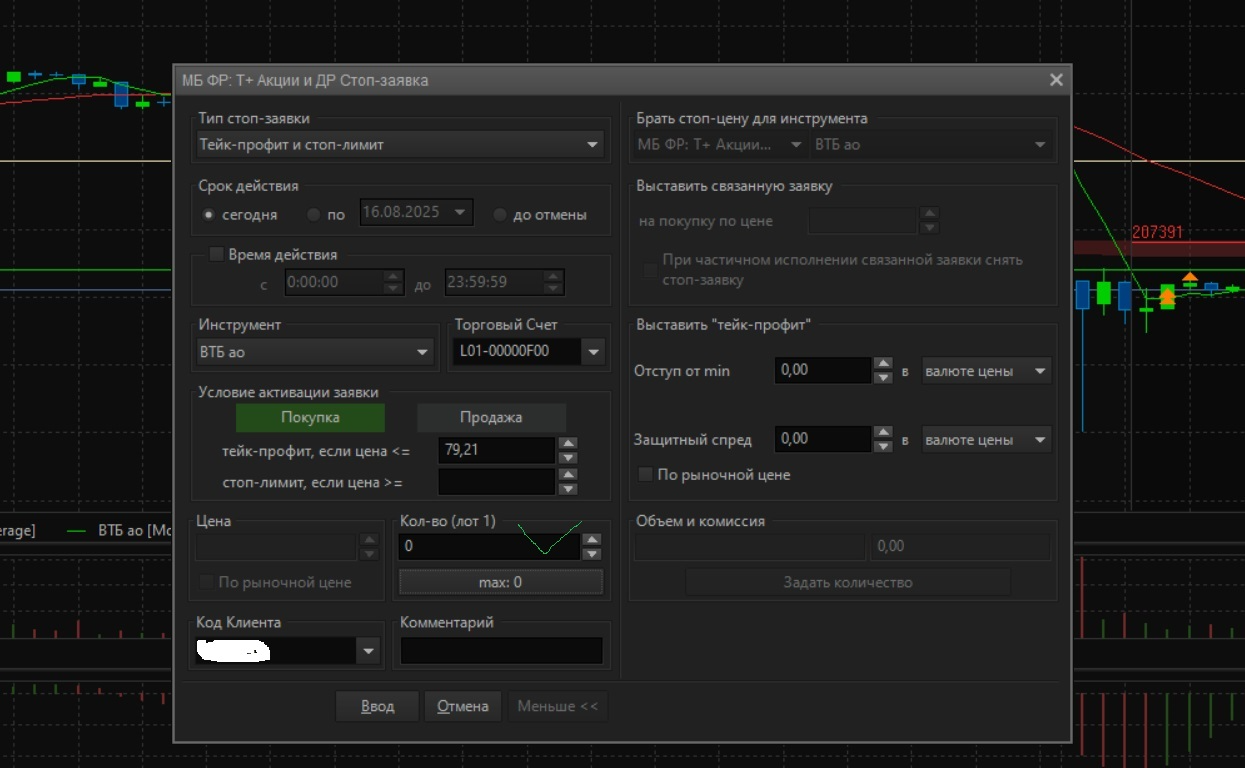The height and width of the screenshot is (768, 1245).
Task: Choose the Продажа direction button
Action: [491, 417]
